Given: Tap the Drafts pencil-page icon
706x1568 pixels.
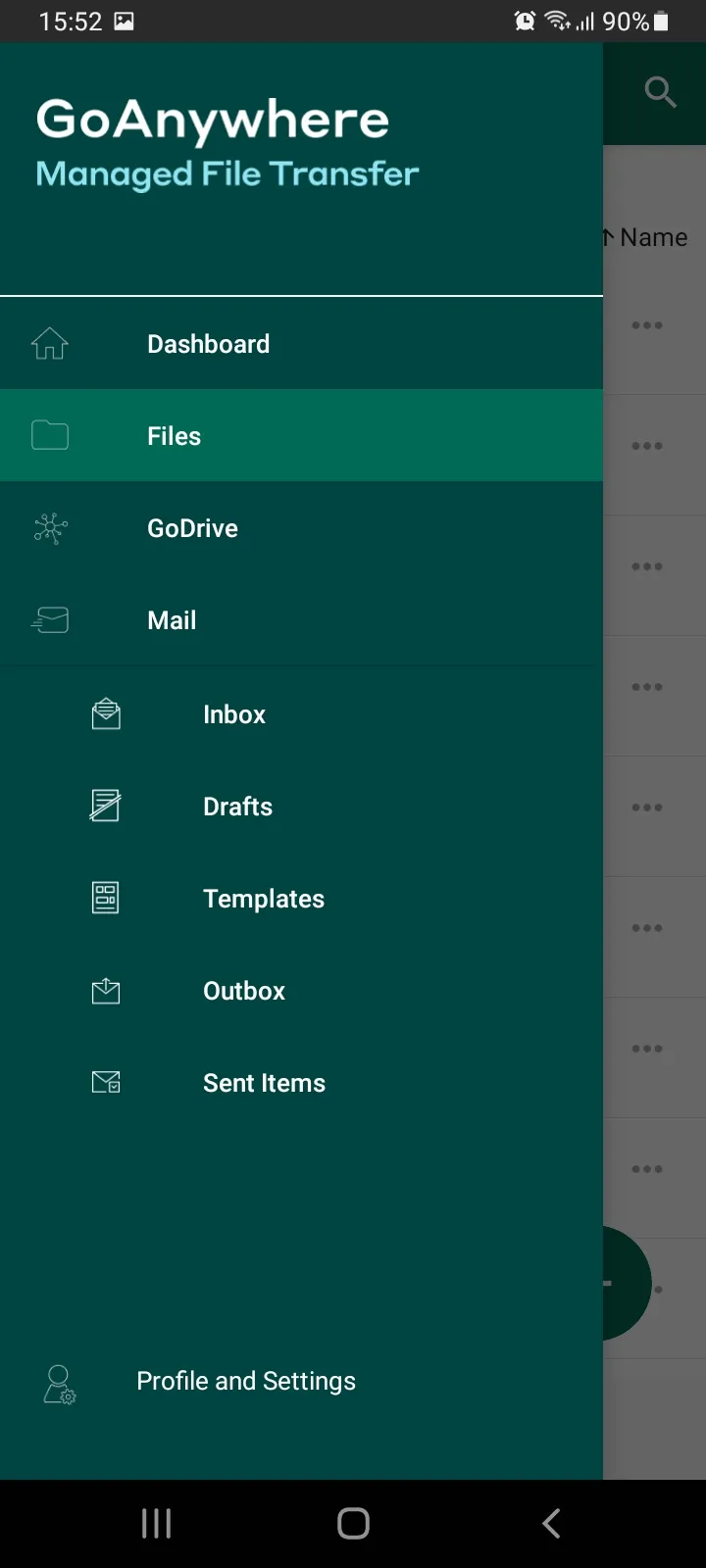Looking at the screenshot, I should coord(106,806).
